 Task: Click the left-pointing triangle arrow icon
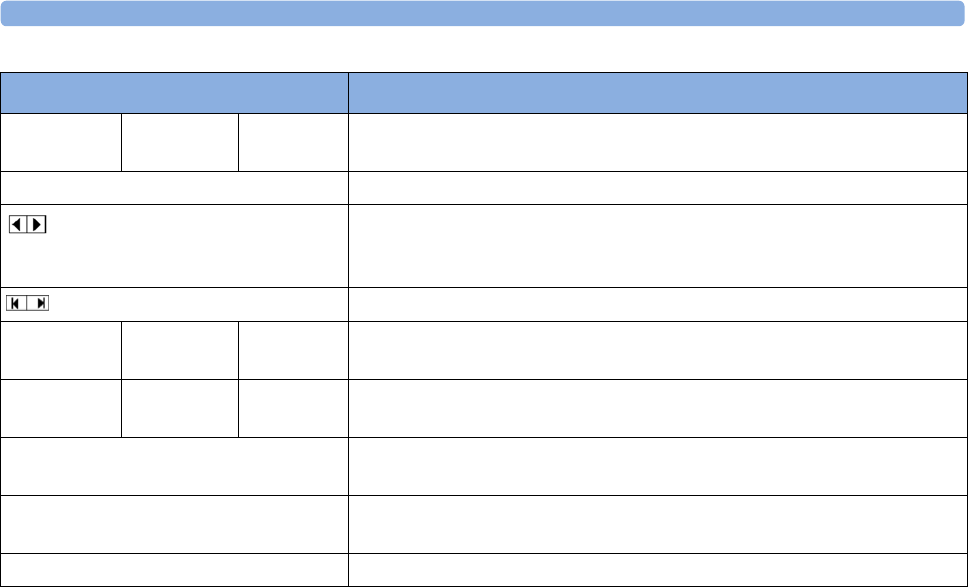coord(17,225)
